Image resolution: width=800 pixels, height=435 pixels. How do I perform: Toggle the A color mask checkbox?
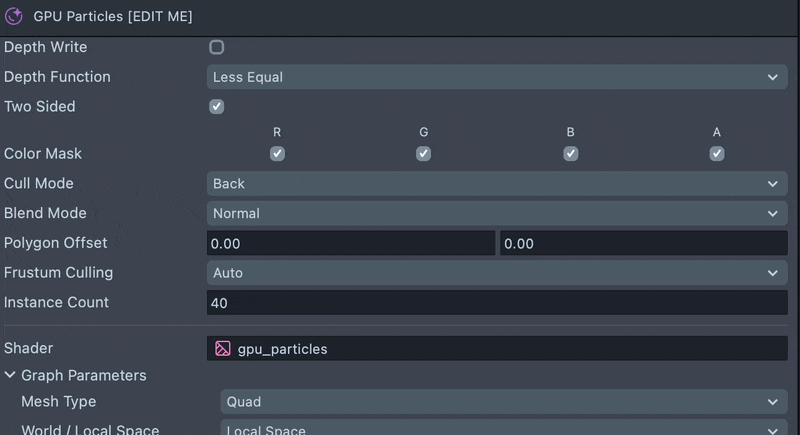717,154
